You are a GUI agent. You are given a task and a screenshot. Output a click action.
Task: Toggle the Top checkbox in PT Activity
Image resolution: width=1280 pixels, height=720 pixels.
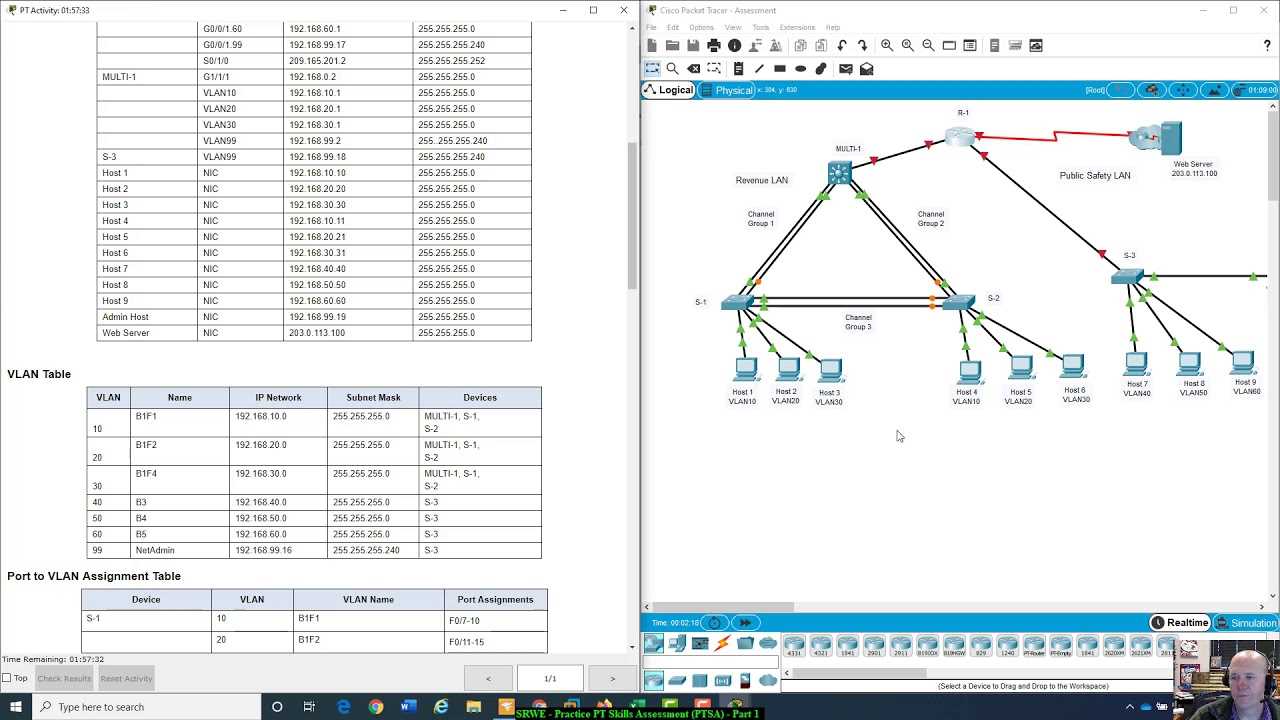tap(8, 678)
